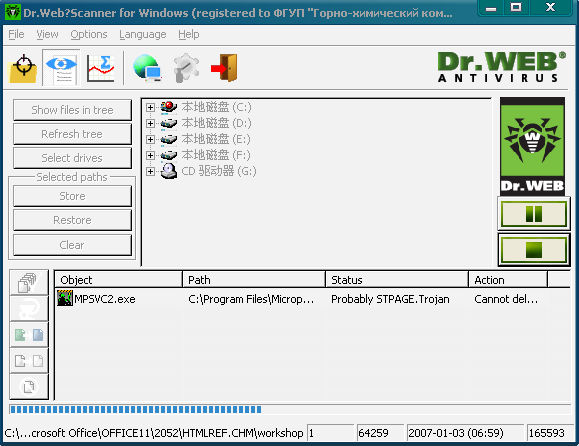The height and width of the screenshot is (446, 579).
Task: Click the status bar value 165593
Action: (x=551, y=433)
